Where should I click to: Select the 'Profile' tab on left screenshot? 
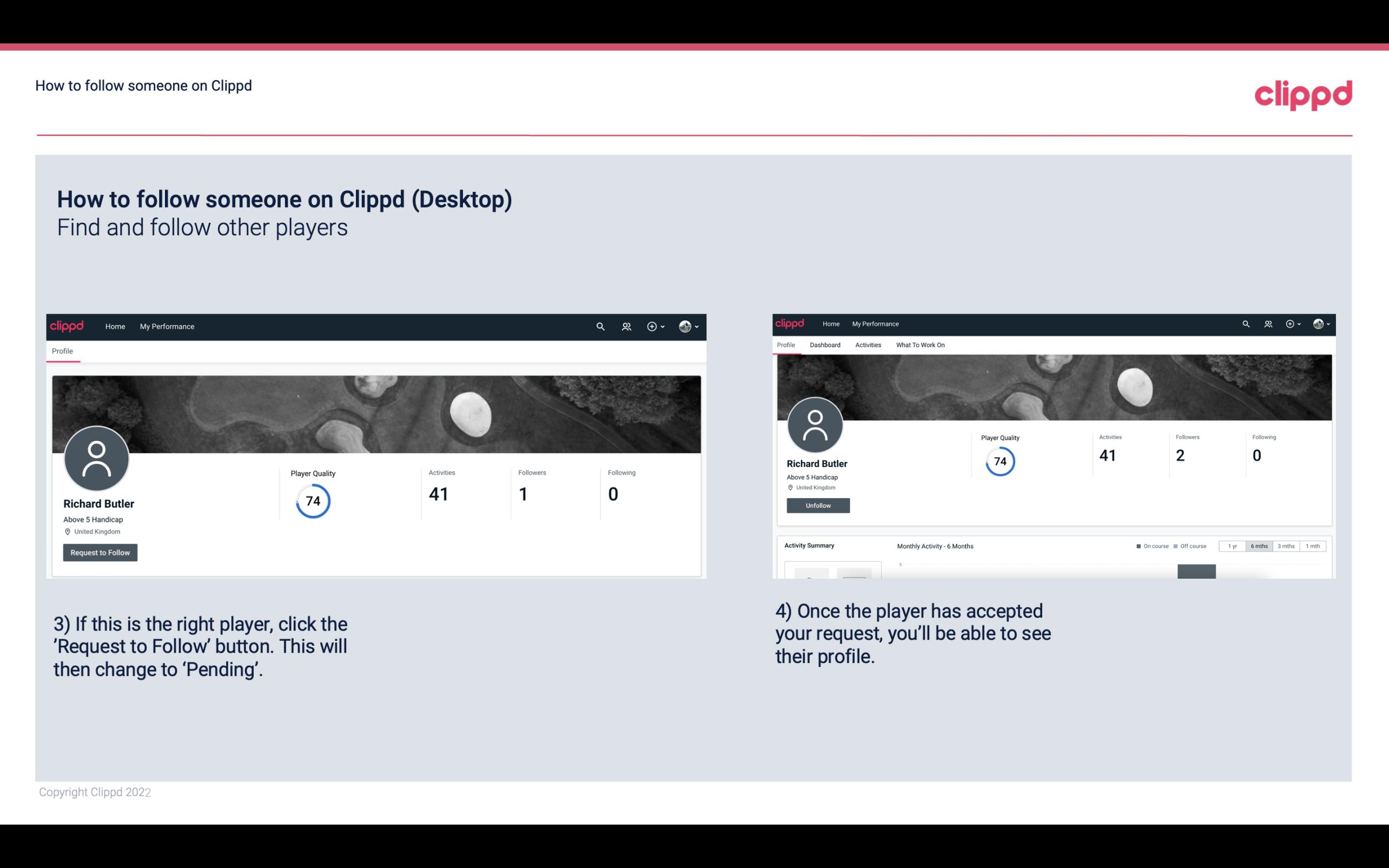coord(63,351)
